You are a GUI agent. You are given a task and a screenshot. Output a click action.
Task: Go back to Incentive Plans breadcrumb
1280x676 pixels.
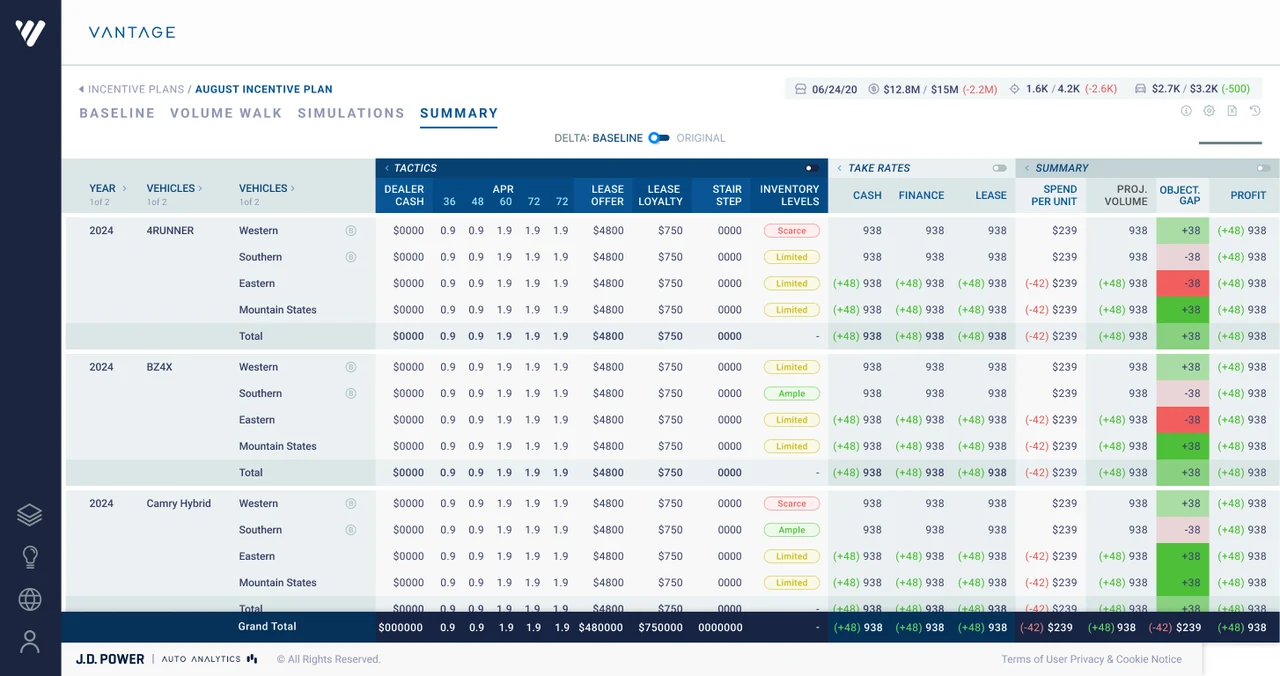(136, 89)
